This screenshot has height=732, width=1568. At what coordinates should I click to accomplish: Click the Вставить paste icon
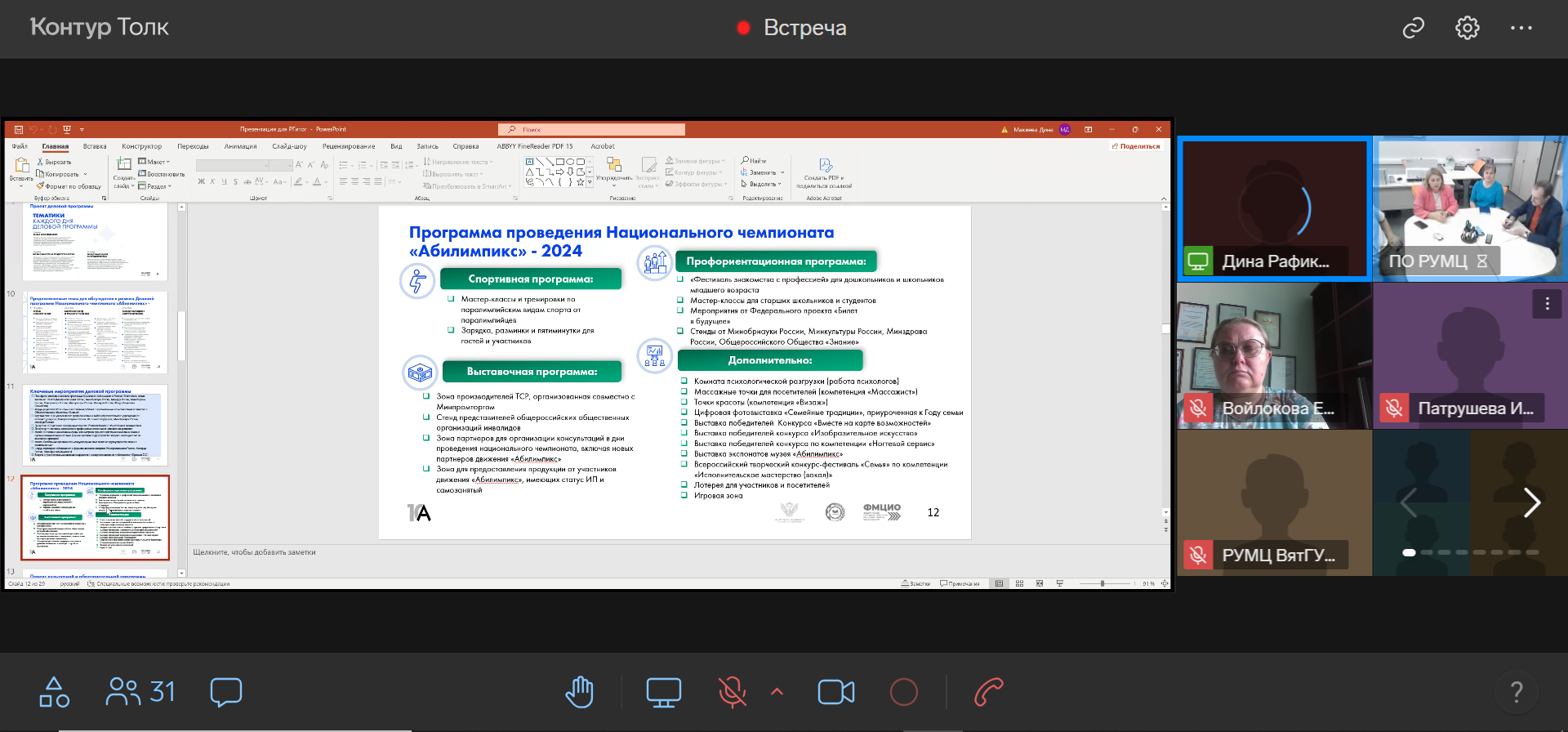tap(21, 165)
